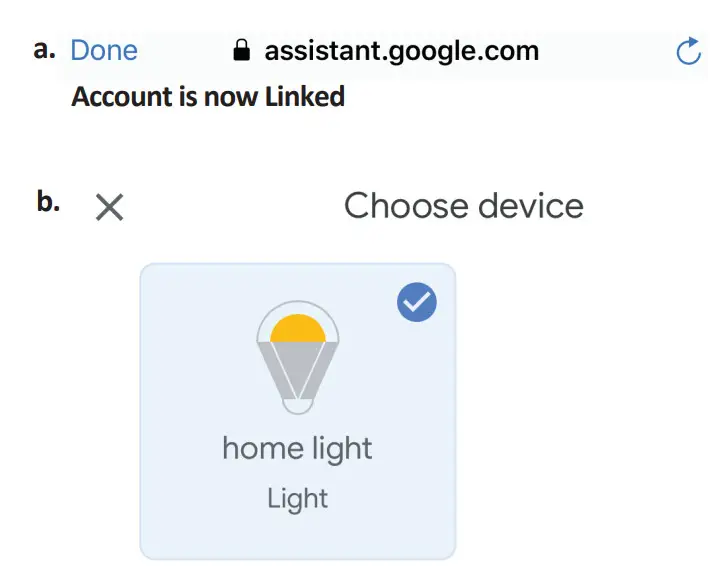
Task: Click the step 'b.' label
Action: coord(48,201)
